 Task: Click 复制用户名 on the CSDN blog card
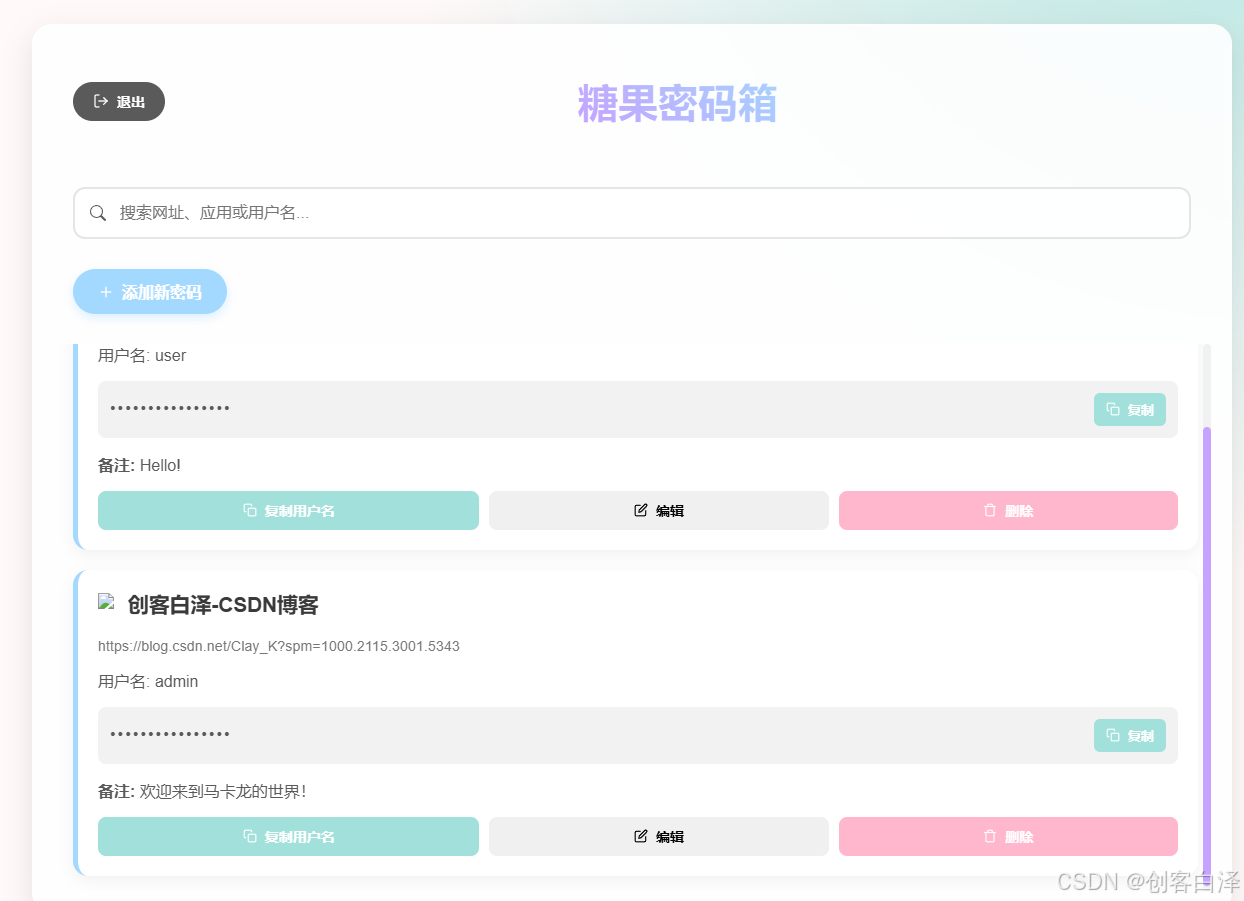(288, 836)
